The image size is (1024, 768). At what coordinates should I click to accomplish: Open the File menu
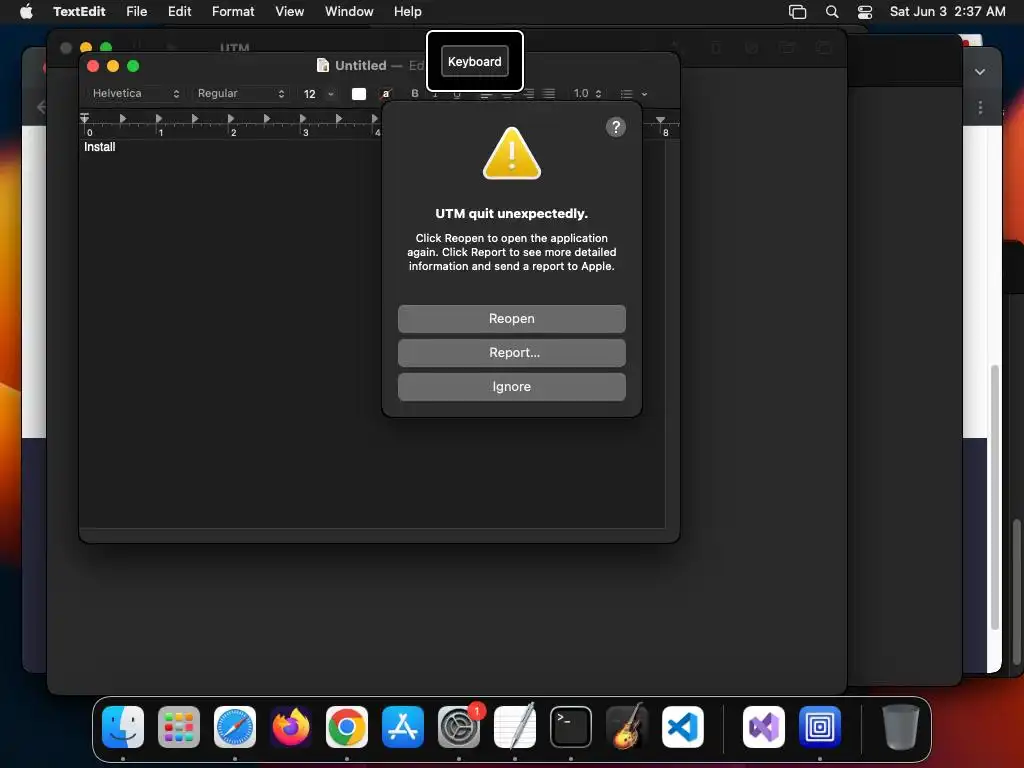(x=136, y=11)
